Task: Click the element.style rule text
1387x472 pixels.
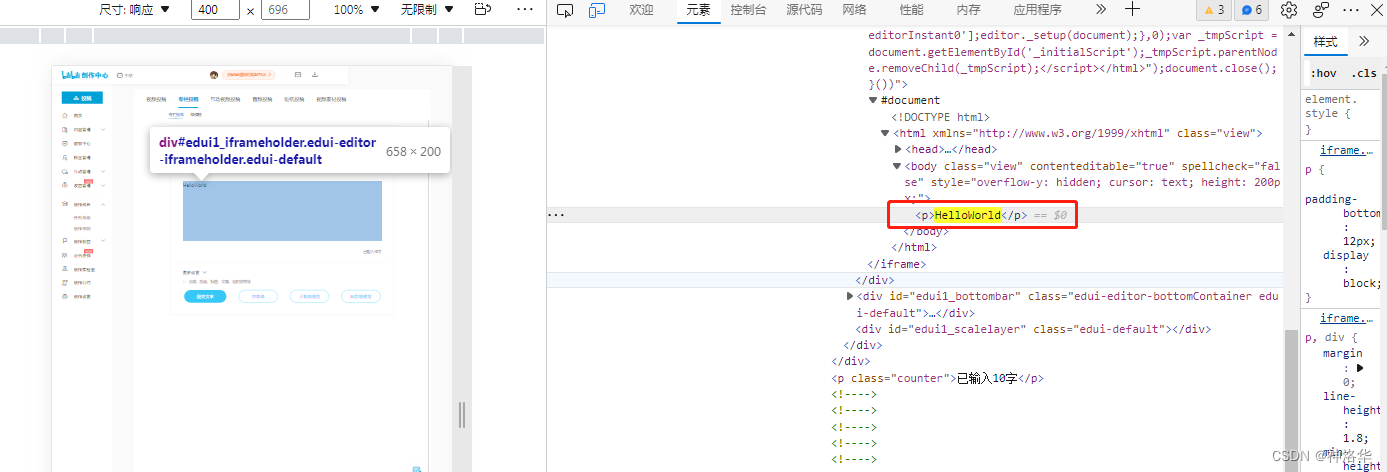Action: [x=1331, y=107]
